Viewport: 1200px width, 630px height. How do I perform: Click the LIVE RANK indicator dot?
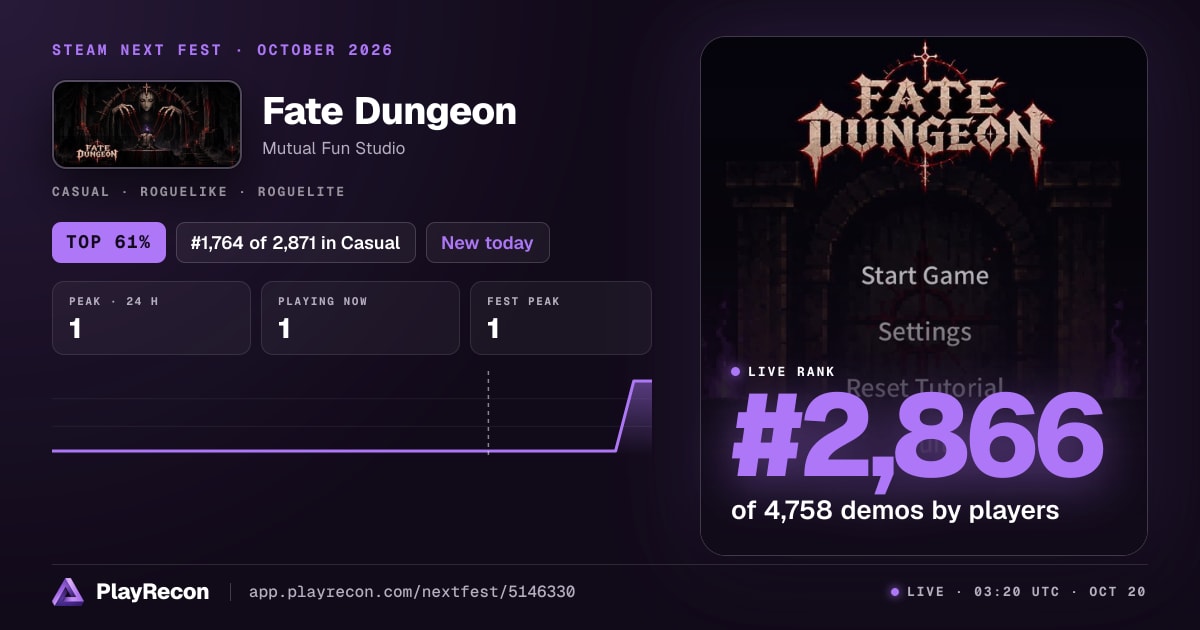pyautogui.click(x=736, y=371)
